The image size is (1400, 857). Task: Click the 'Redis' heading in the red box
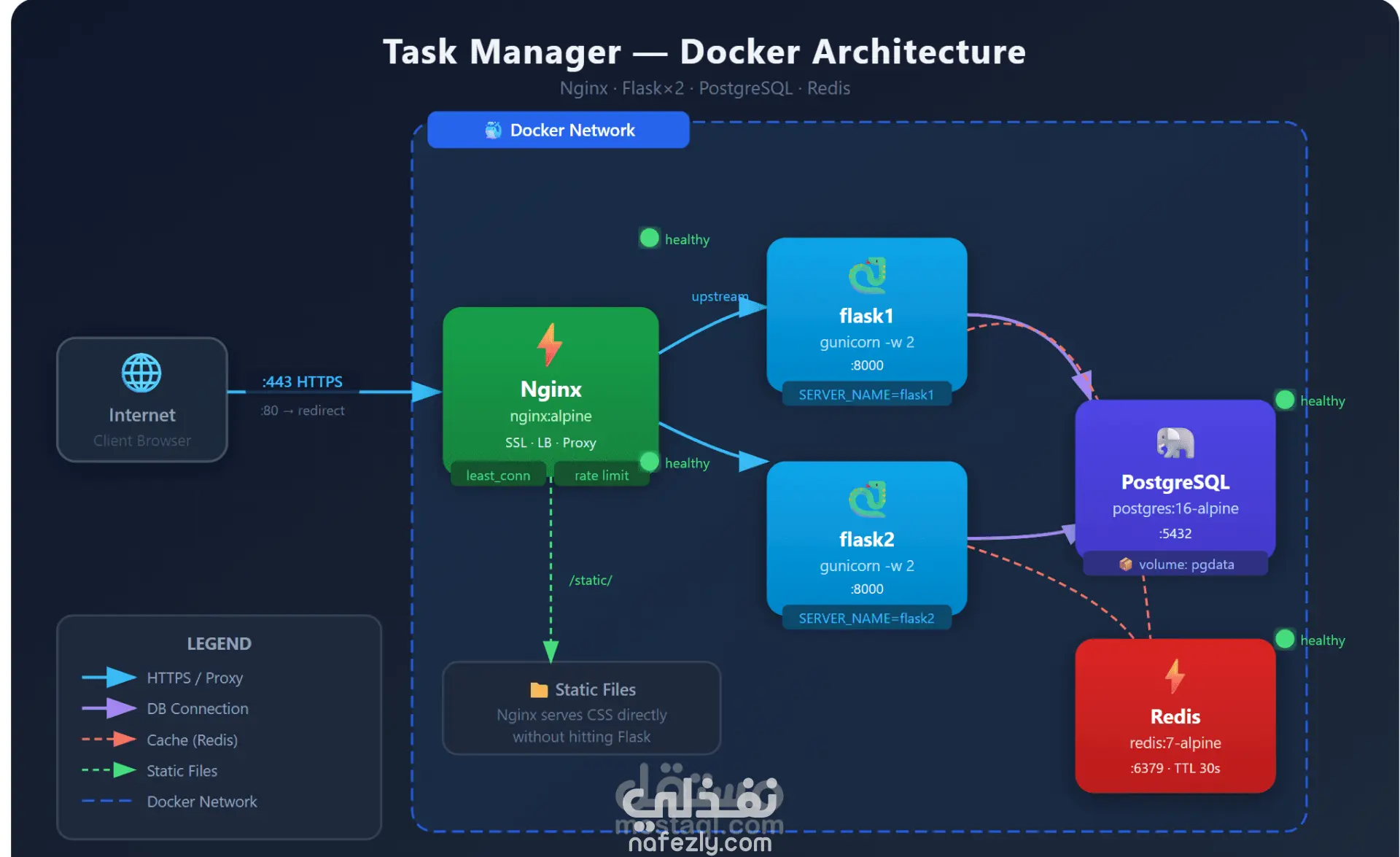[x=1175, y=716]
